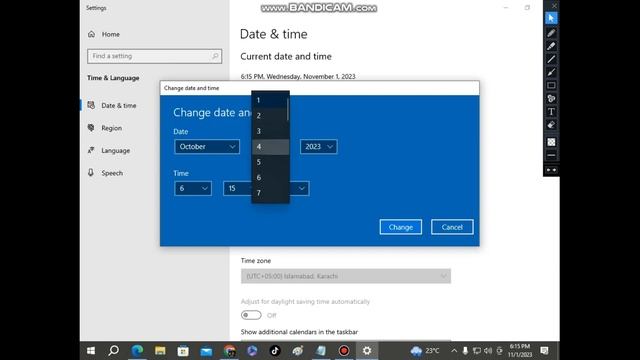This screenshot has height=360, width=640.
Task: Open weather widget showing 23°C
Action: tap(425, 351)
